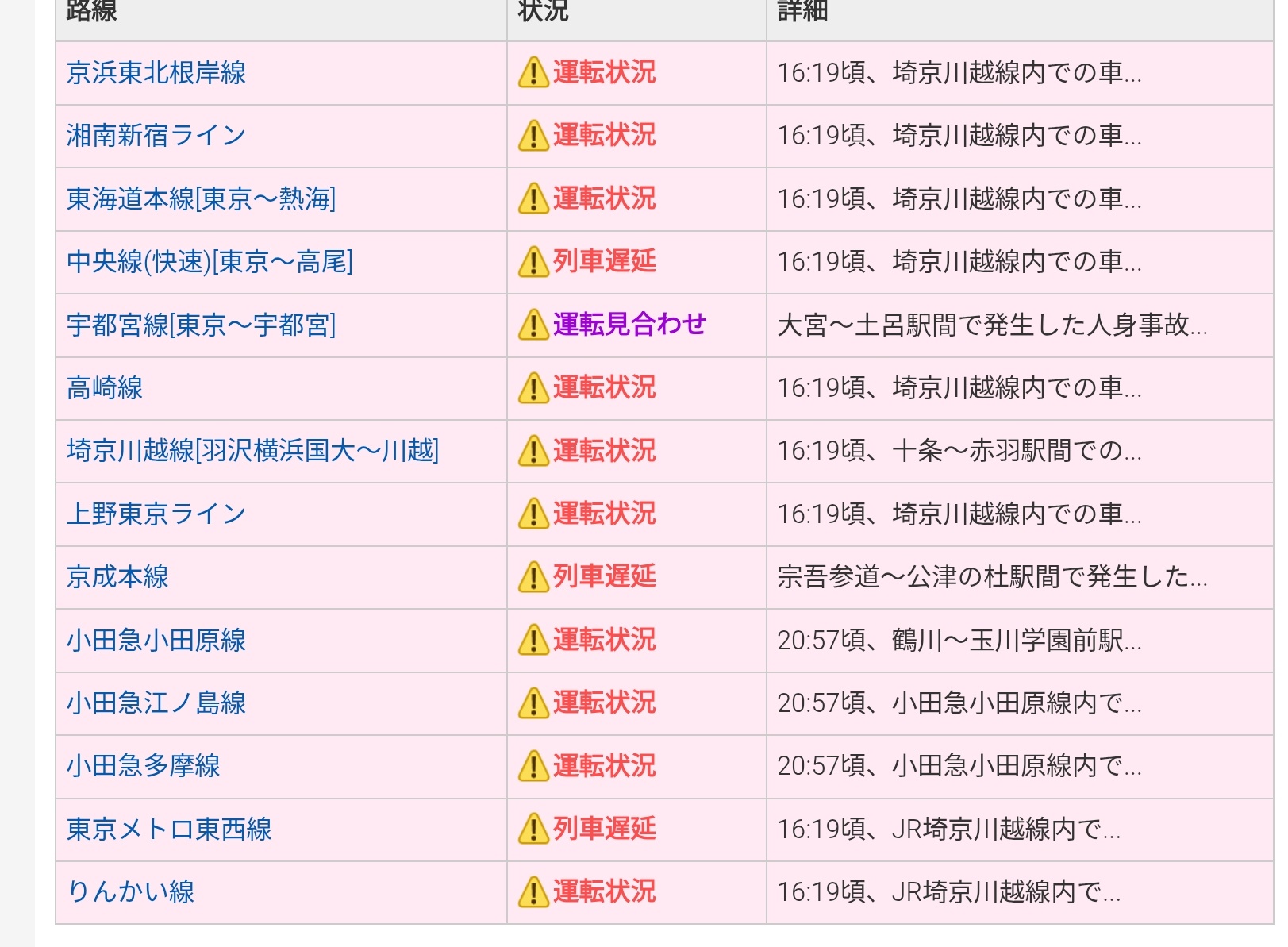Click detail text about 大宮～土呂駅間 accident
The image size is (1288, 947).
992,325
